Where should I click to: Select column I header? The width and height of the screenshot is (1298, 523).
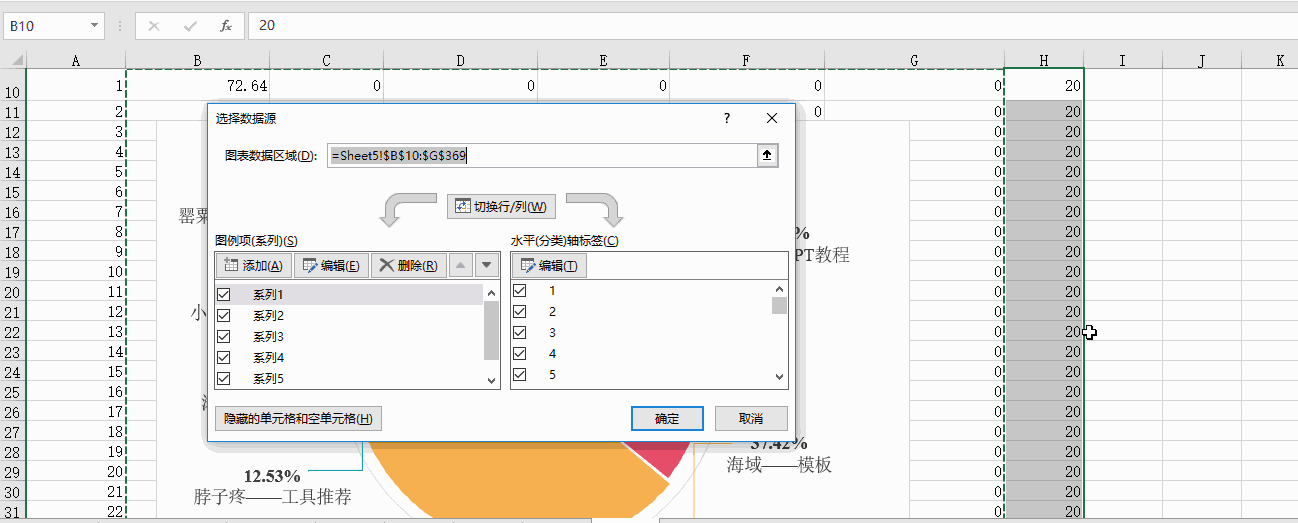[x=1122, y=61]
